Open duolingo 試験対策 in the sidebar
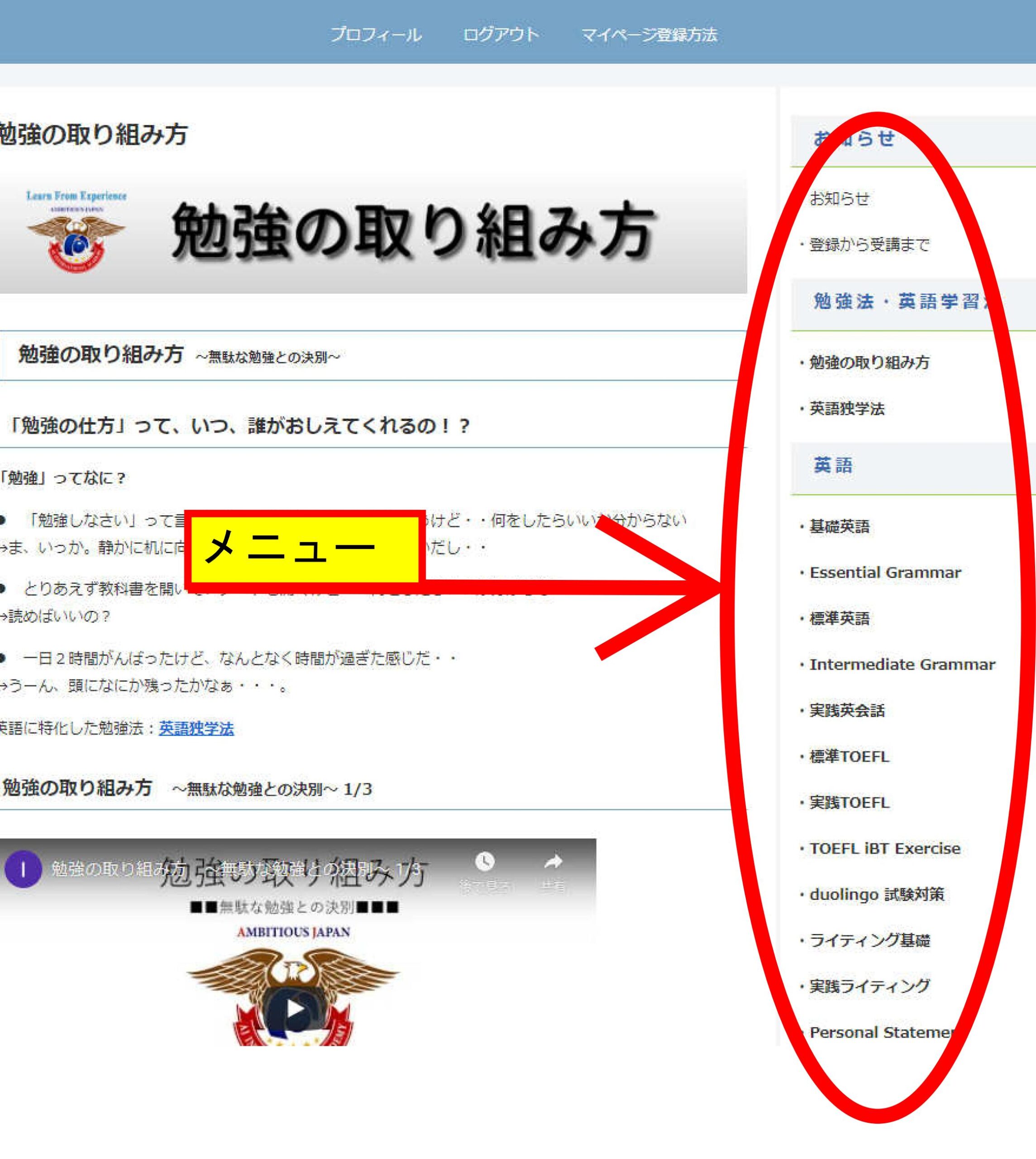Image resolution: width=1036 pixels, height=1159 pixels. coord(877,895)
